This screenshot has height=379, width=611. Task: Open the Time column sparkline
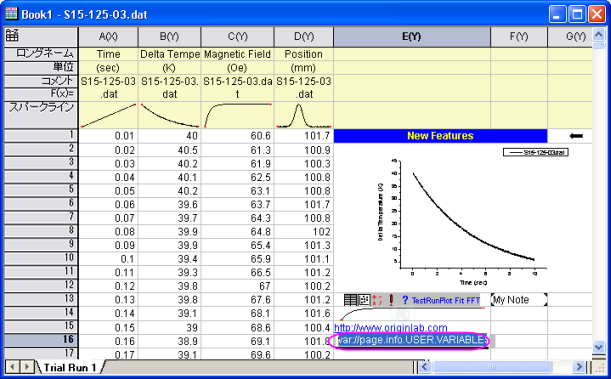point(108,115)
